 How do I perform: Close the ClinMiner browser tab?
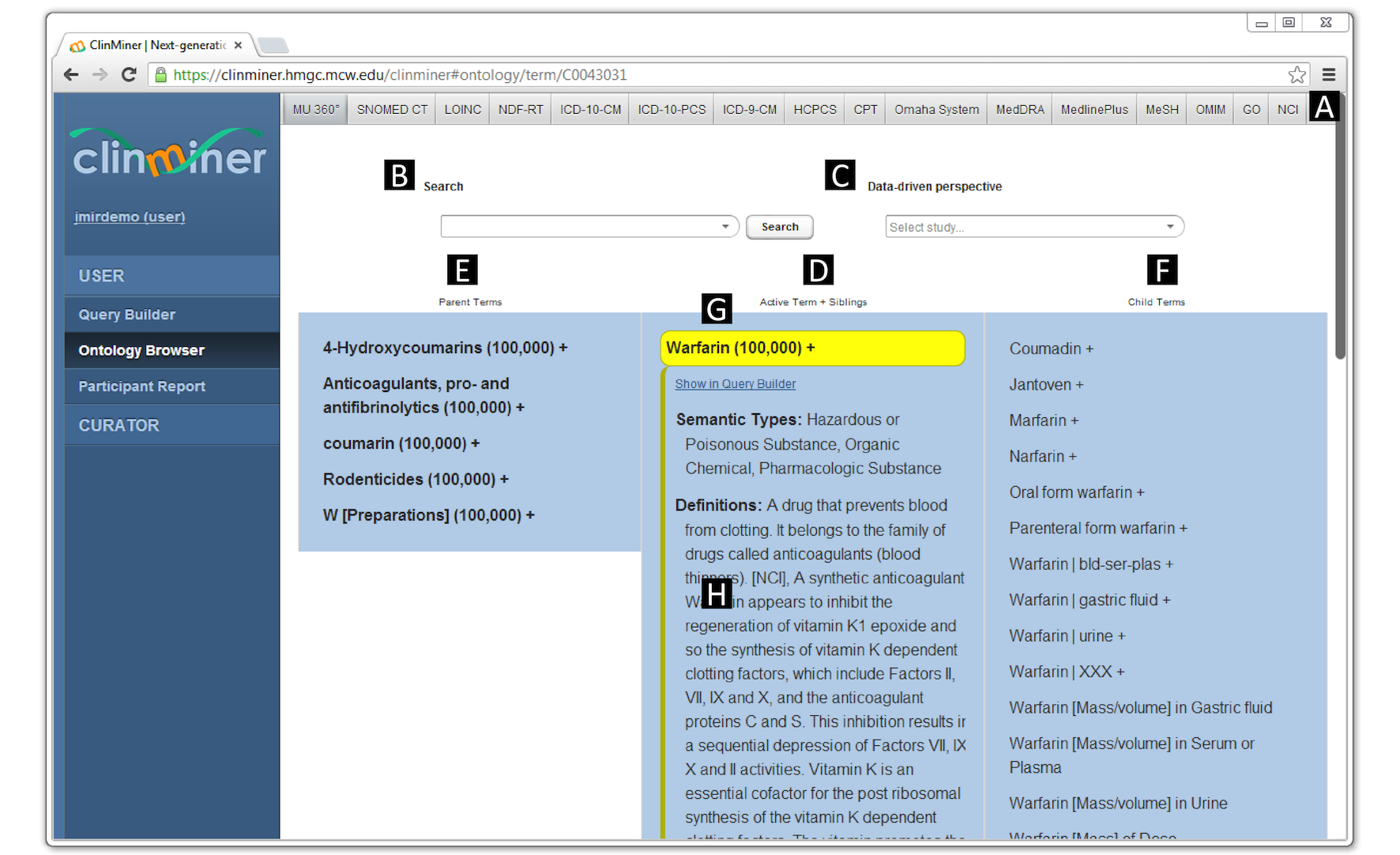238,46
